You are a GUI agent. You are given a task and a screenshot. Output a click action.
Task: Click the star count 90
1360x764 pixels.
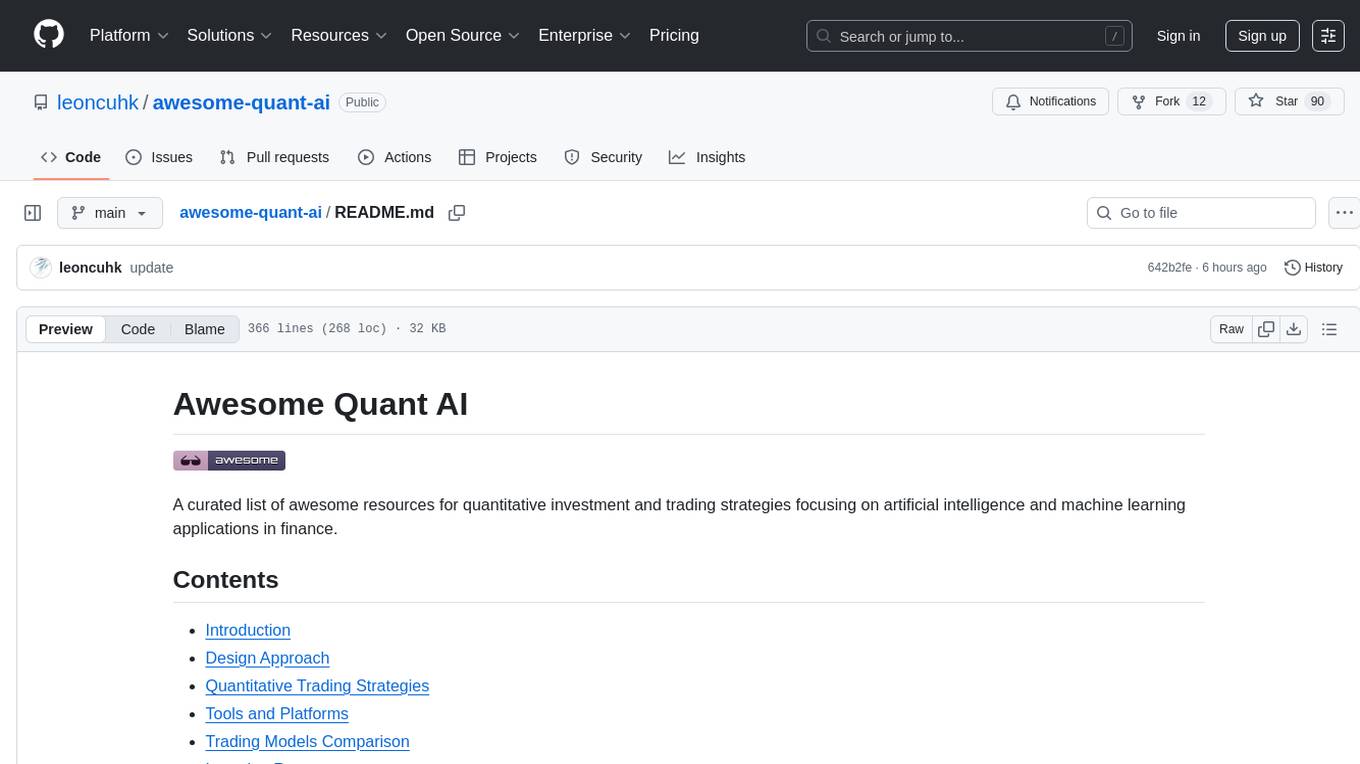tap(1317, 101)
